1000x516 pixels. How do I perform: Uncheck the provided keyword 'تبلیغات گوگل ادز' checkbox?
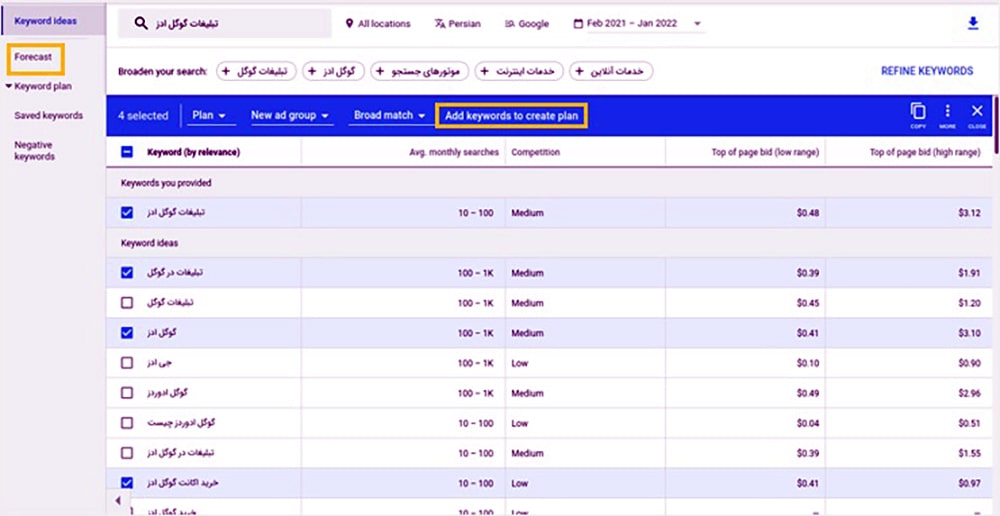[127, 212]
